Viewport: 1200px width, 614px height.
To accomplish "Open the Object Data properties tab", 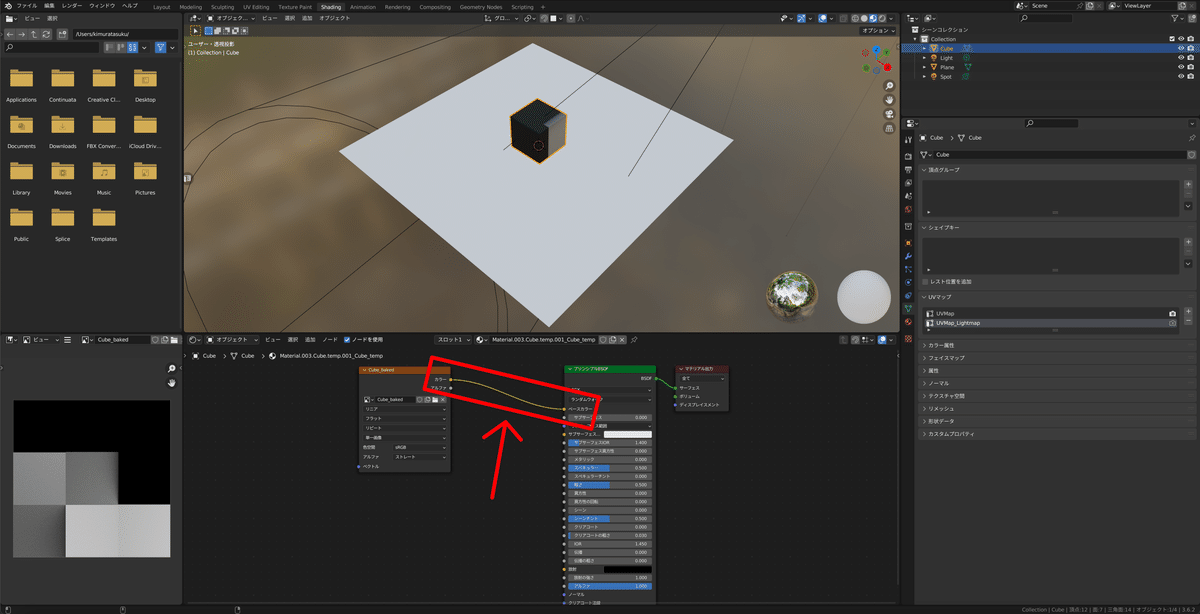I will pos(908,308).
